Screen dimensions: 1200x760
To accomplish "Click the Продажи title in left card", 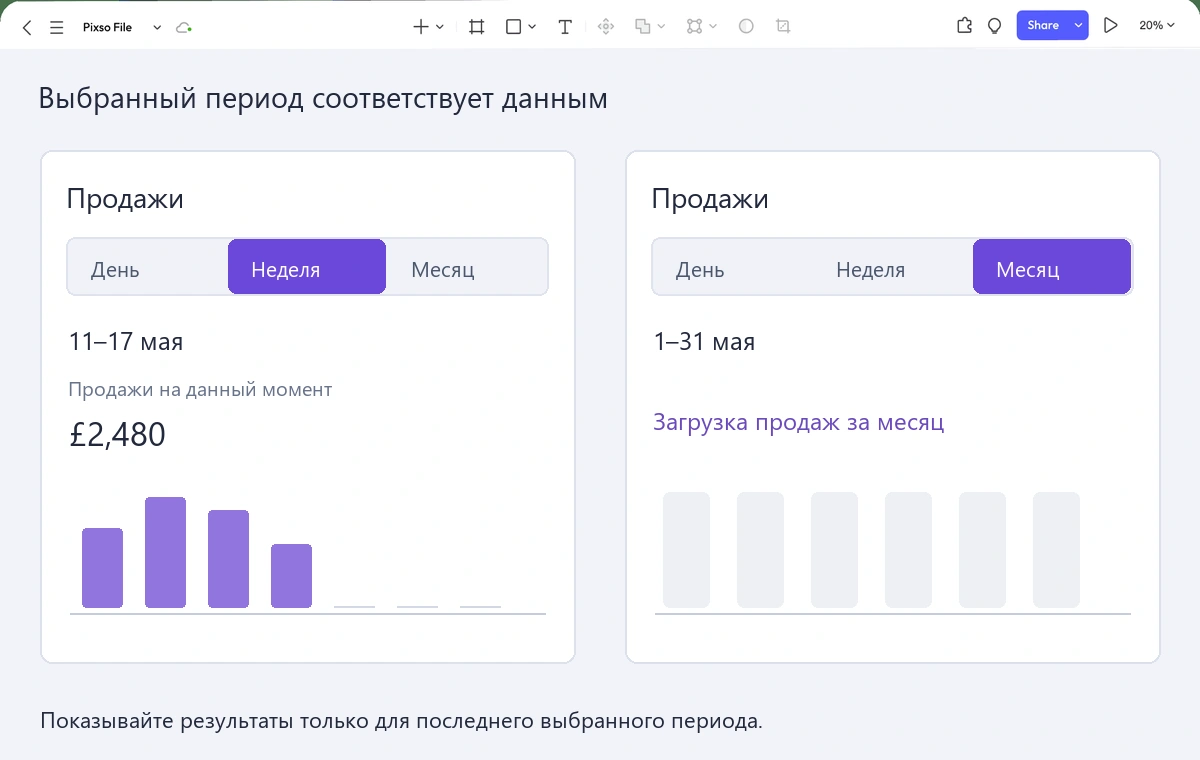I will (125, 199).
